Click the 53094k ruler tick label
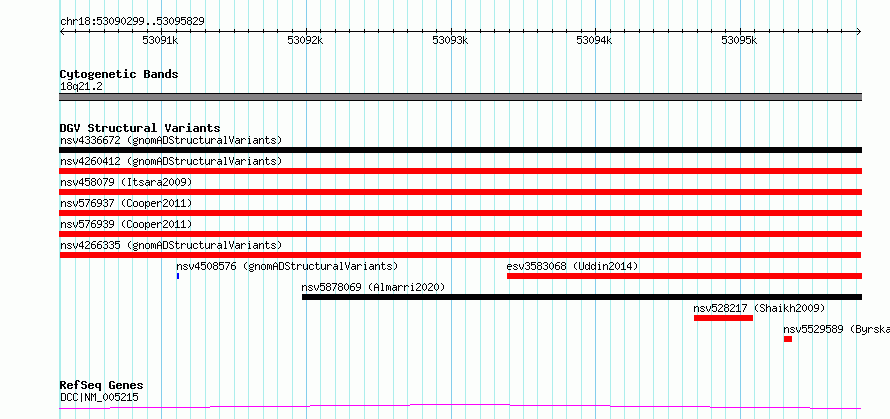The height and width of the screenshot is (419, 890). tap(594, 41)
